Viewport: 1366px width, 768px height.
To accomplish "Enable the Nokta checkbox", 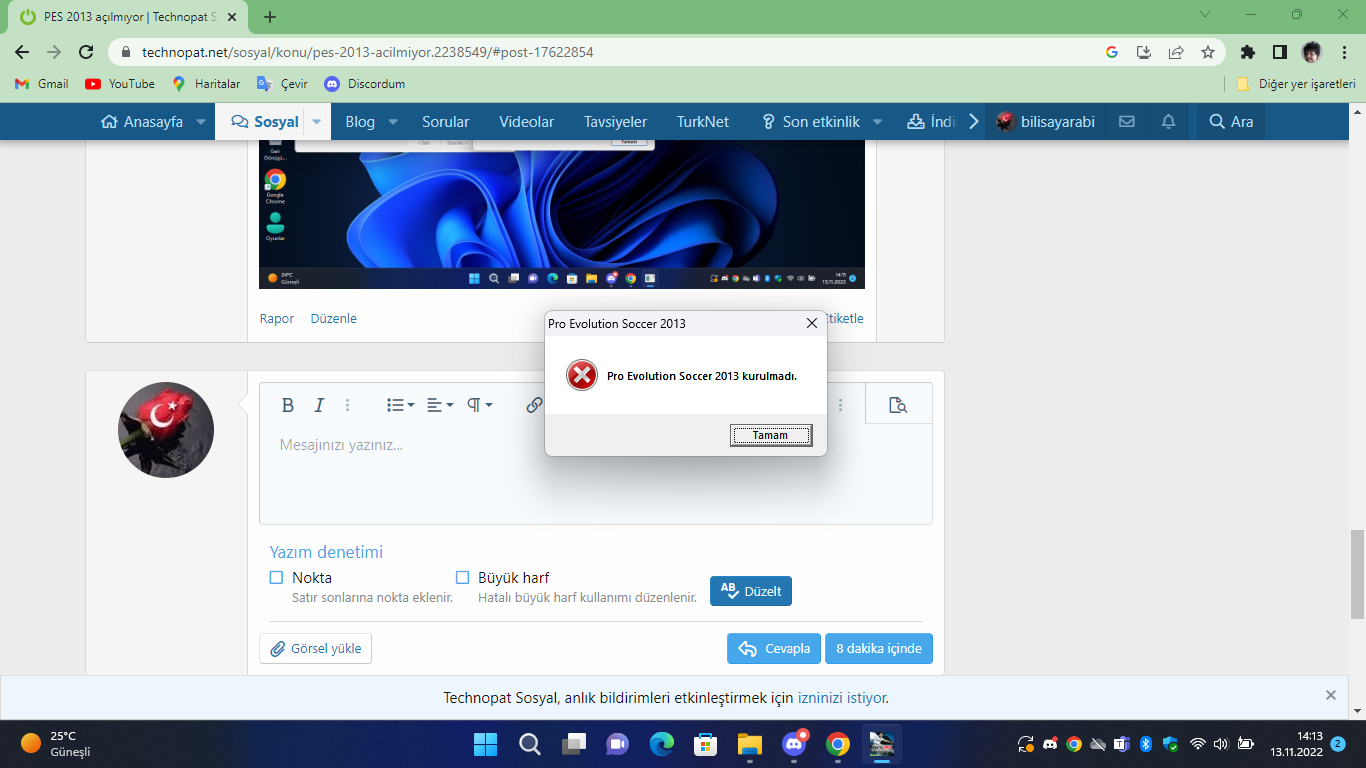I will [x=277, y=578].
